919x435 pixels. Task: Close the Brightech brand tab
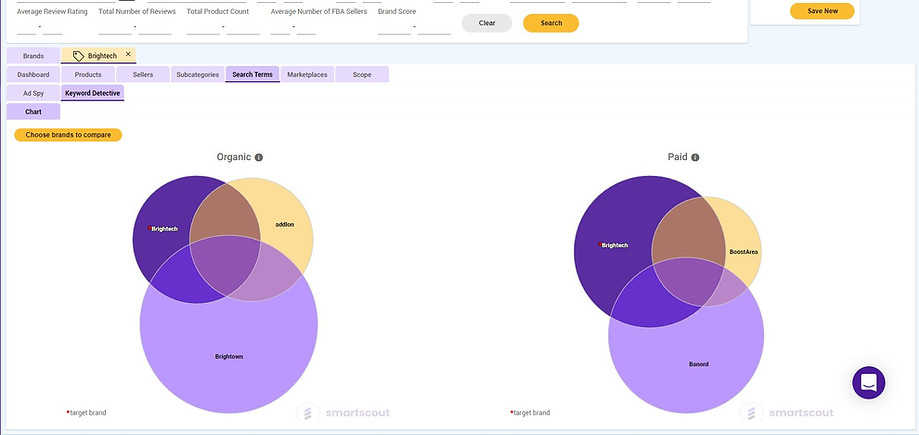point(128,54)
